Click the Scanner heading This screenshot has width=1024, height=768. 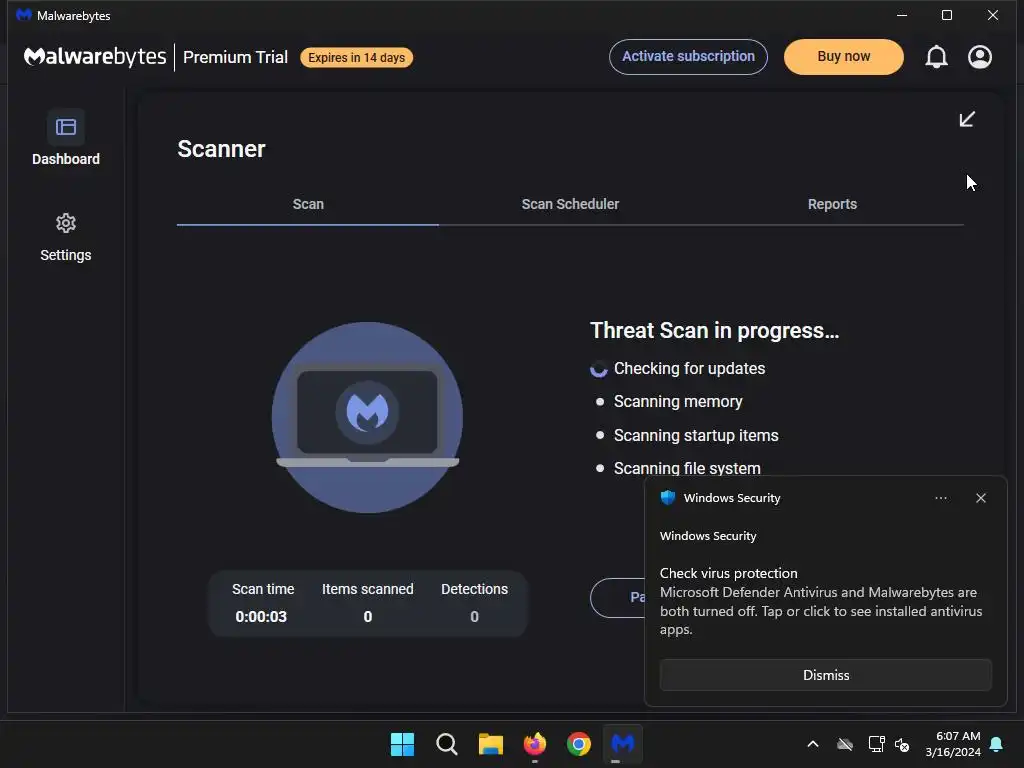tap(221, 149)
